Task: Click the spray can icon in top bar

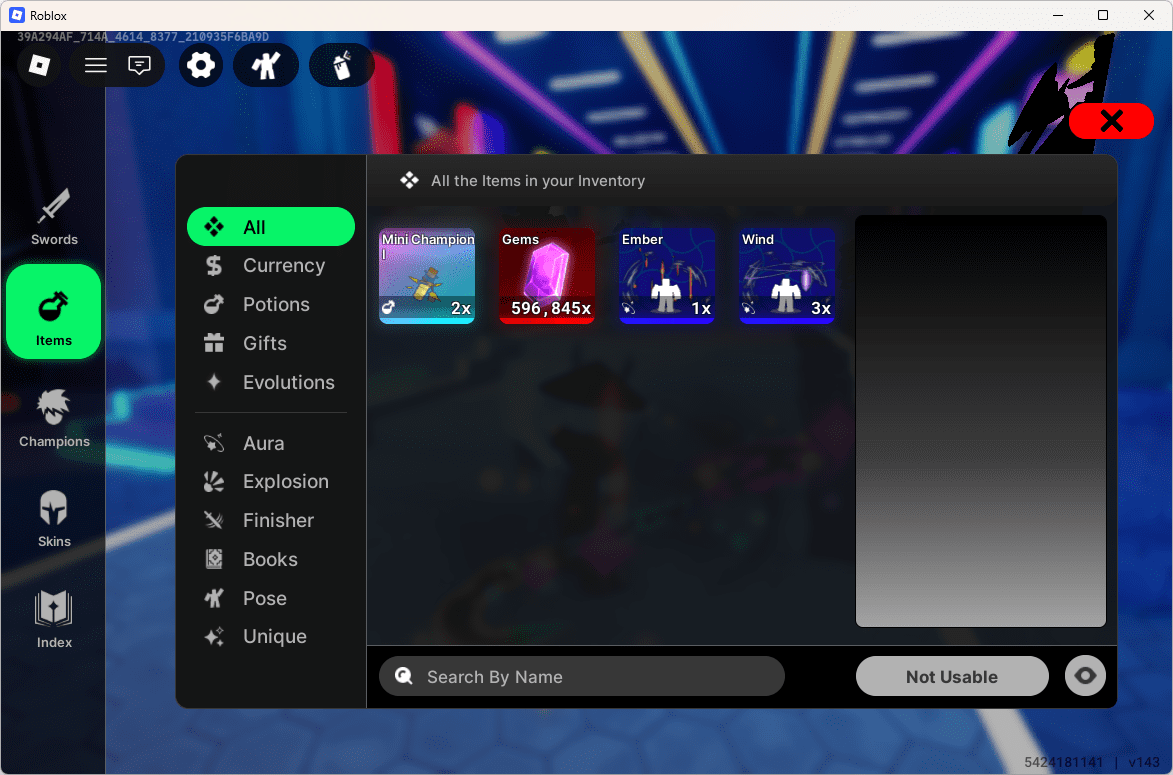Action: [x=342, y=66]
